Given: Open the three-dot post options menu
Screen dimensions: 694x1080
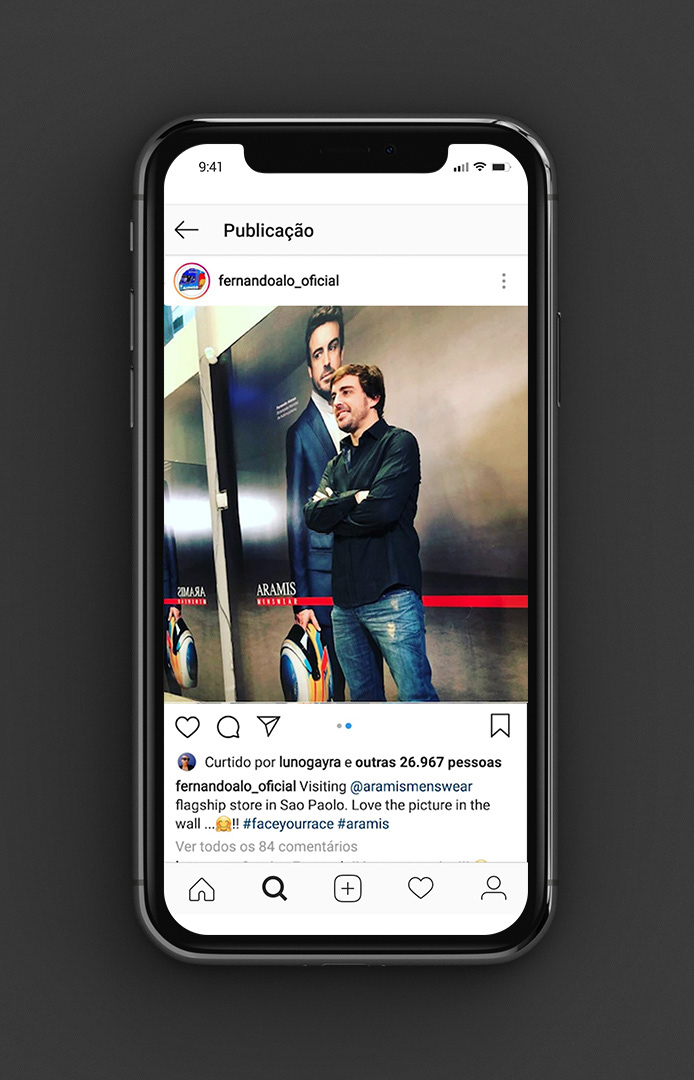Looking at the screenshot, I should 503,280.
